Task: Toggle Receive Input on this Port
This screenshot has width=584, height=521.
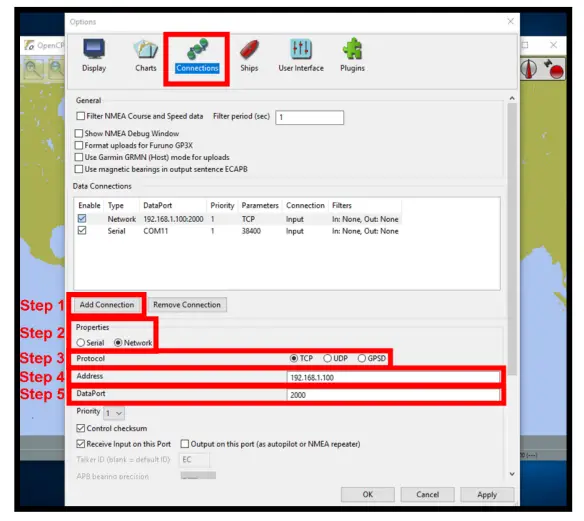Action: coord(80,444)
